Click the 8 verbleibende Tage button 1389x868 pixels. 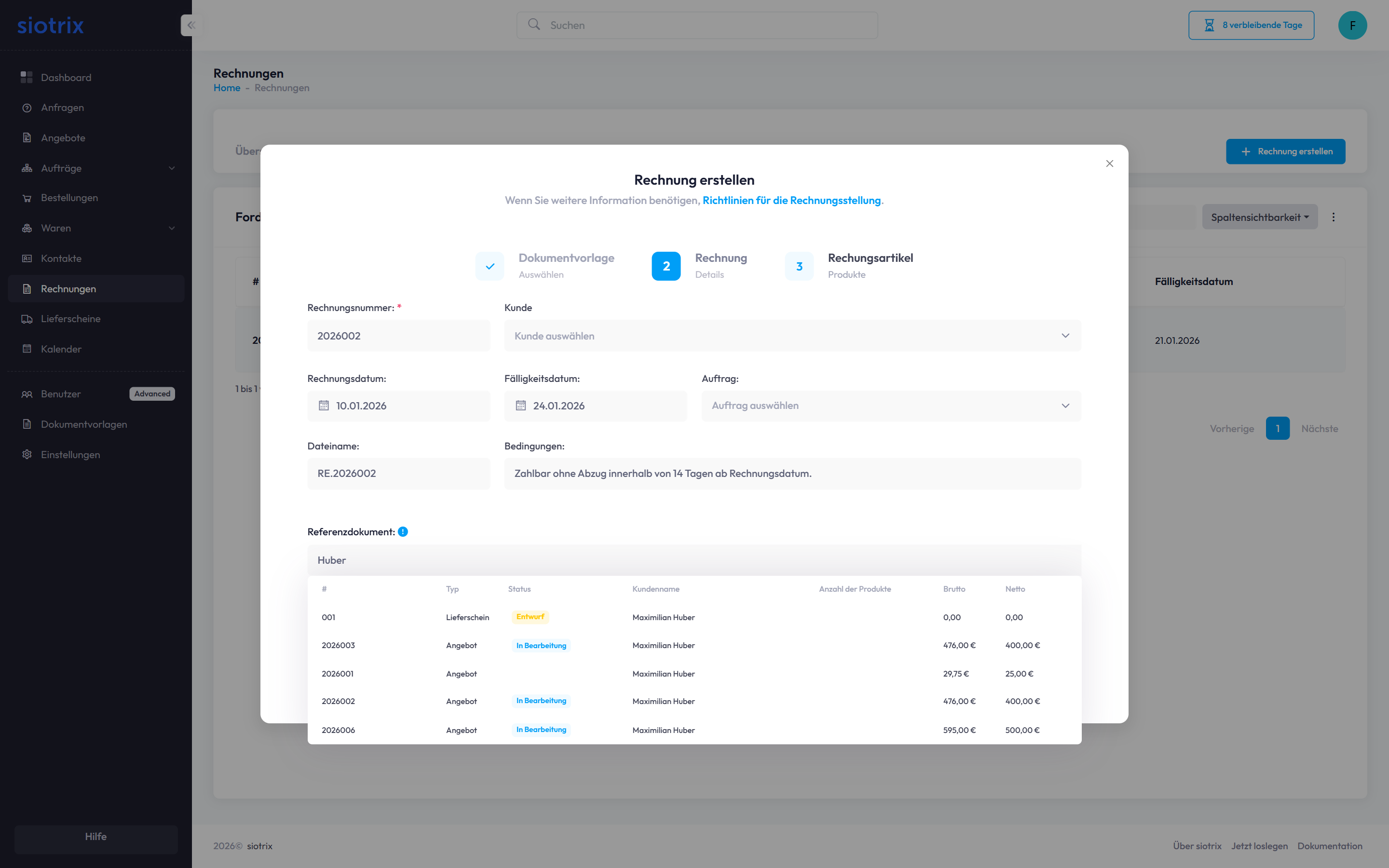1251,25
